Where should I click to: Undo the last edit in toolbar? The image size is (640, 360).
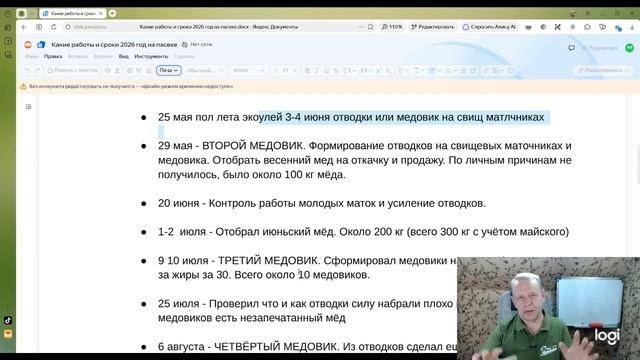coord(28,71)
